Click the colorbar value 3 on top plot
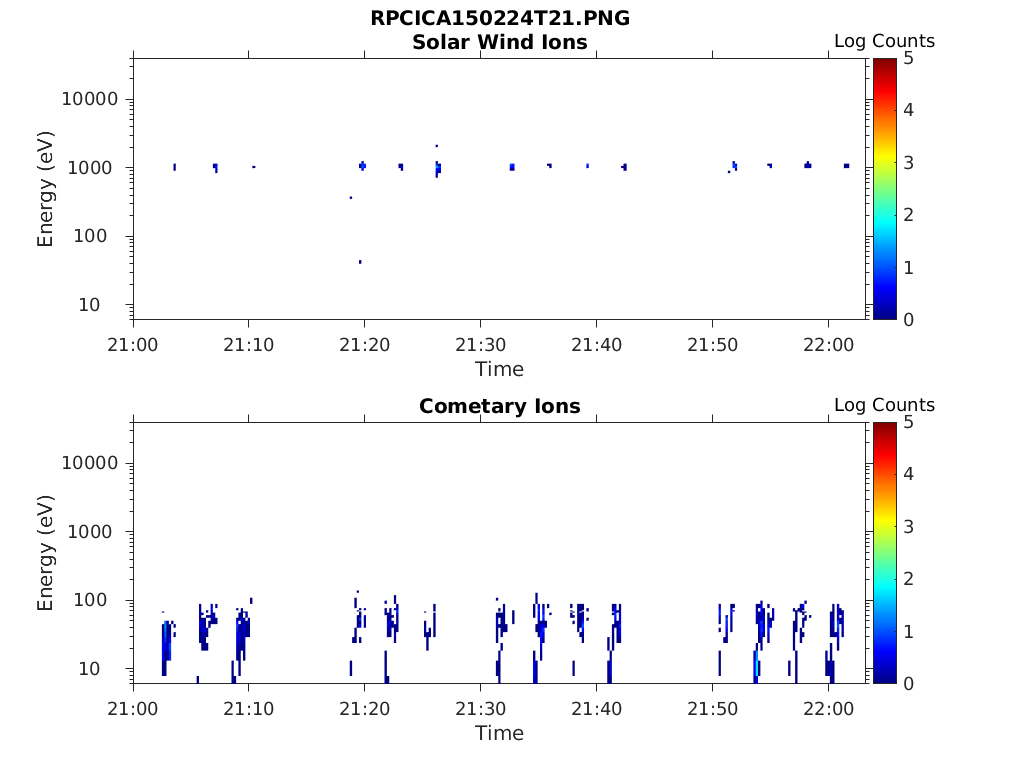 point(908,163)
